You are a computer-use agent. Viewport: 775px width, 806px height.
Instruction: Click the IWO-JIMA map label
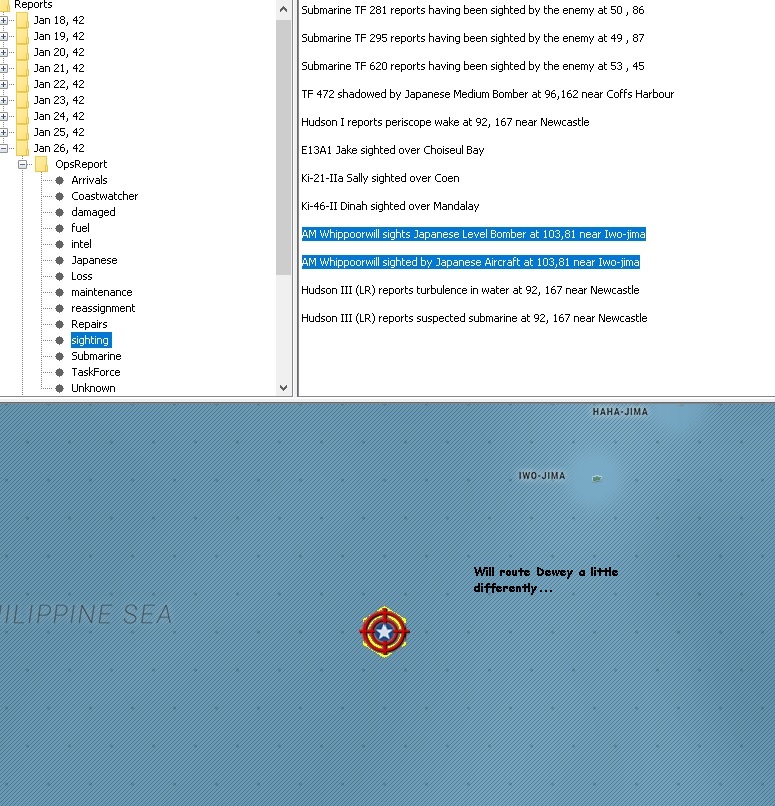pyautogui.click(x=542, y=476)
